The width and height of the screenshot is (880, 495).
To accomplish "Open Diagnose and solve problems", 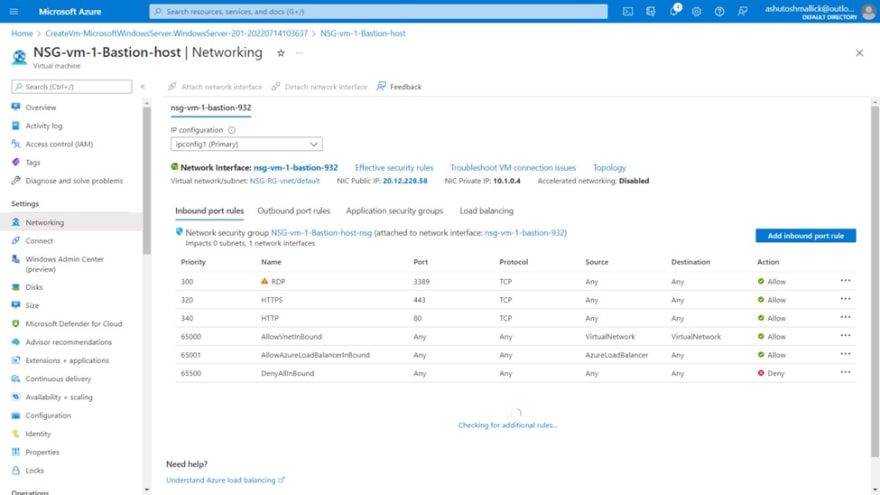I will coord(74,181).
